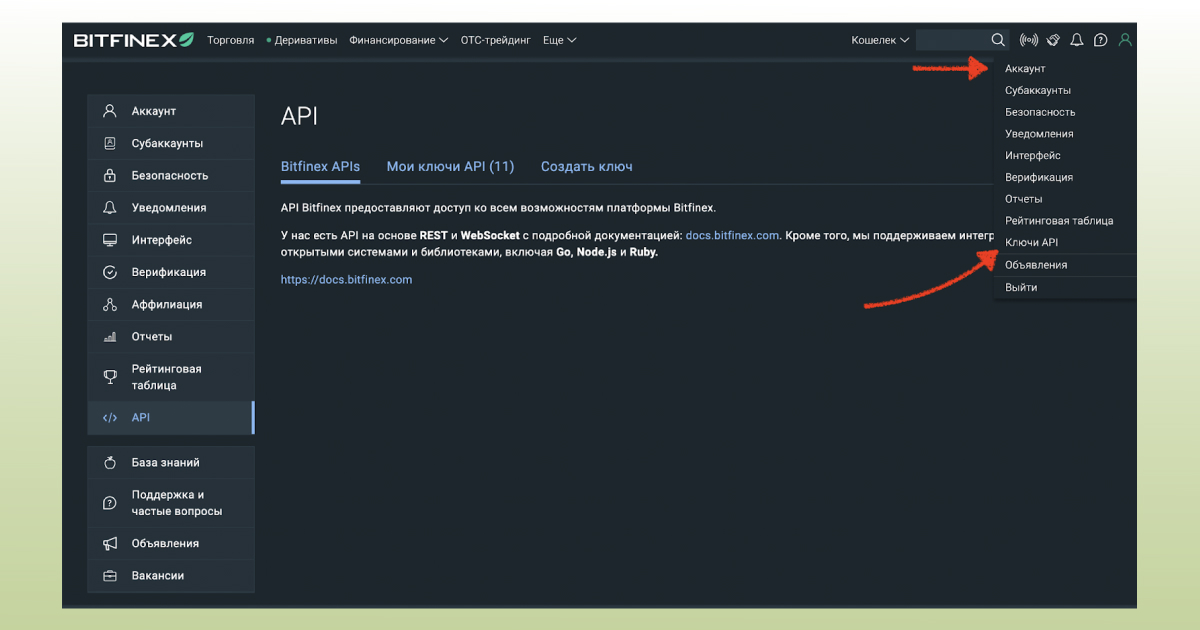The width and height of the screenshot is (1200, 630).
Task: Click the green profile icon
Action: click(x=1124, y=40)
